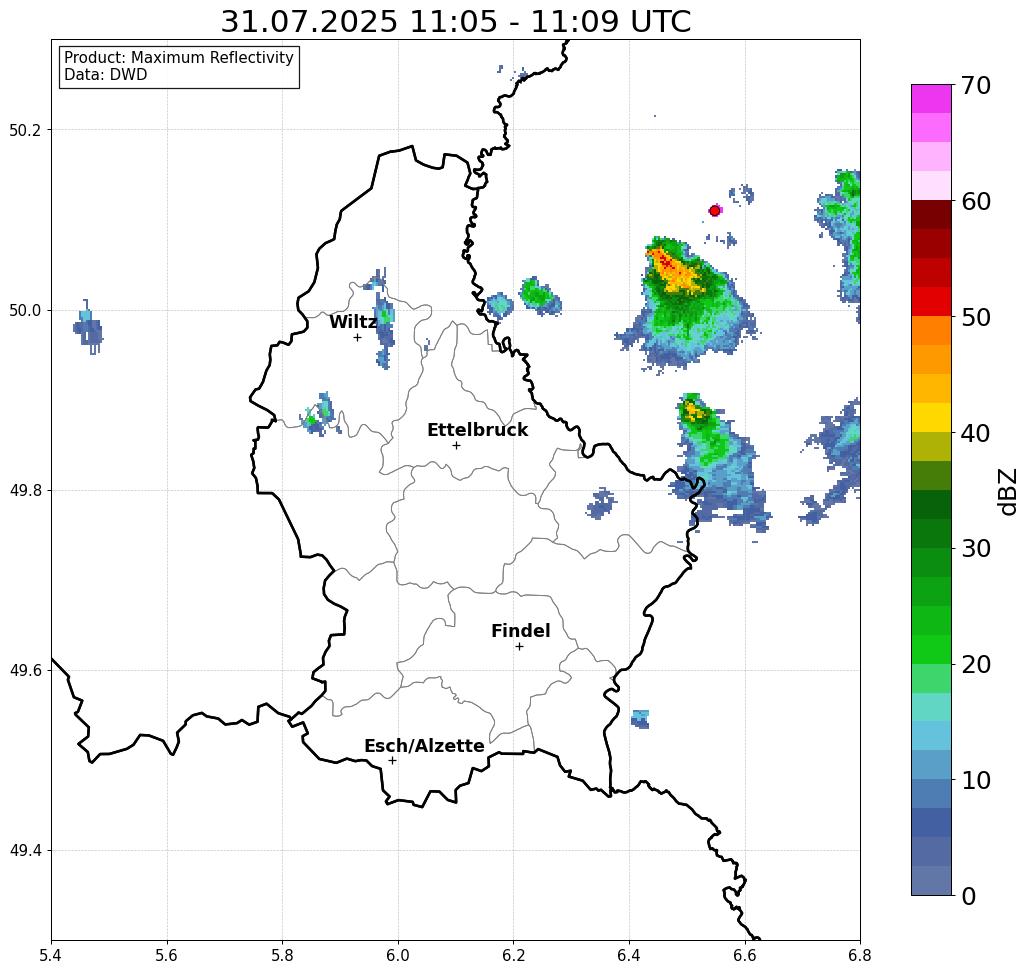
Task: Click the longitude axis label 6.0
Action: point(398,955)
